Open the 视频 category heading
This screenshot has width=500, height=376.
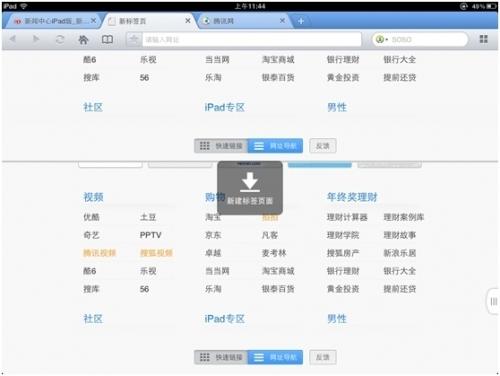click(x=93, y=197)
